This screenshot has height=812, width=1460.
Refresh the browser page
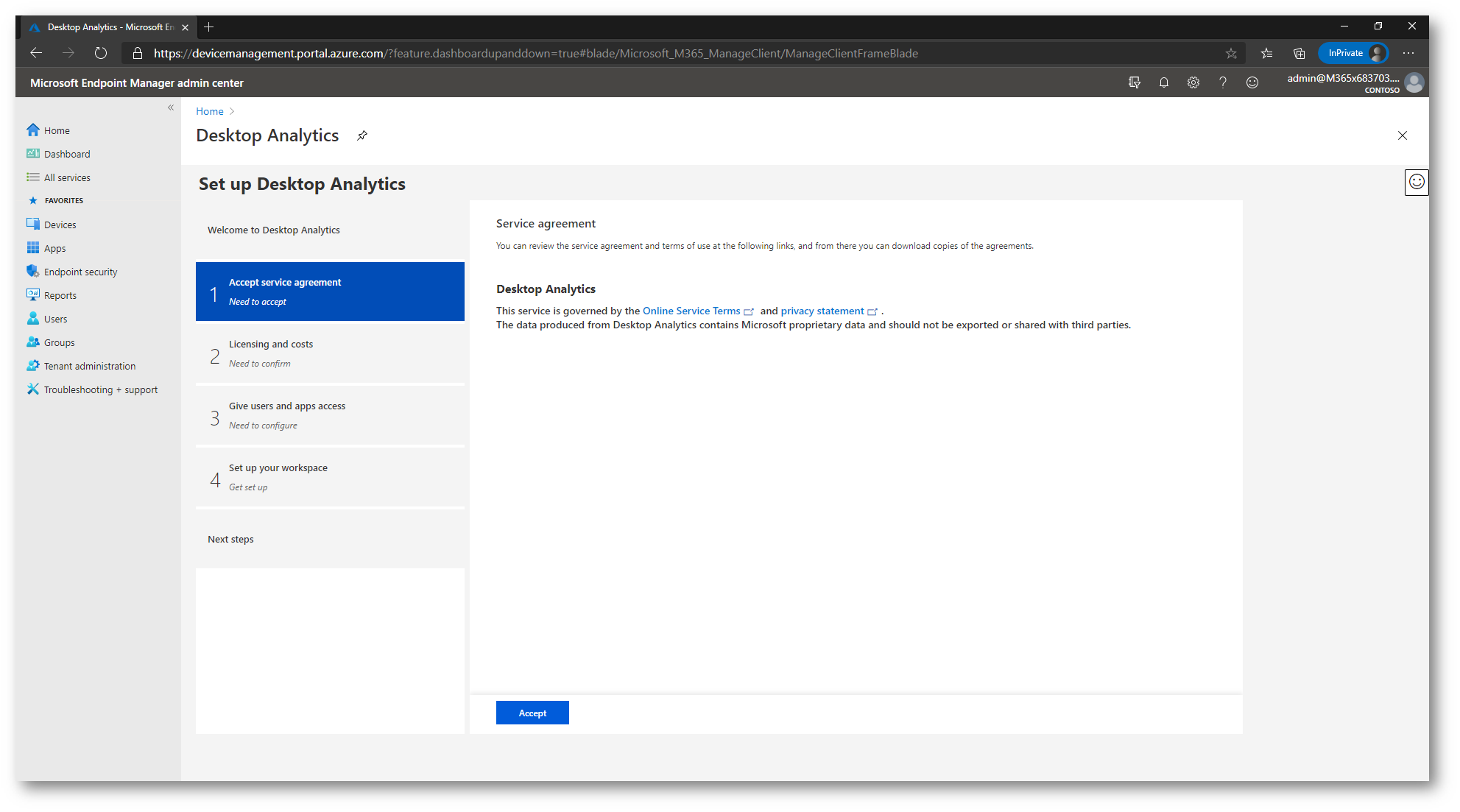coord(101,53)
